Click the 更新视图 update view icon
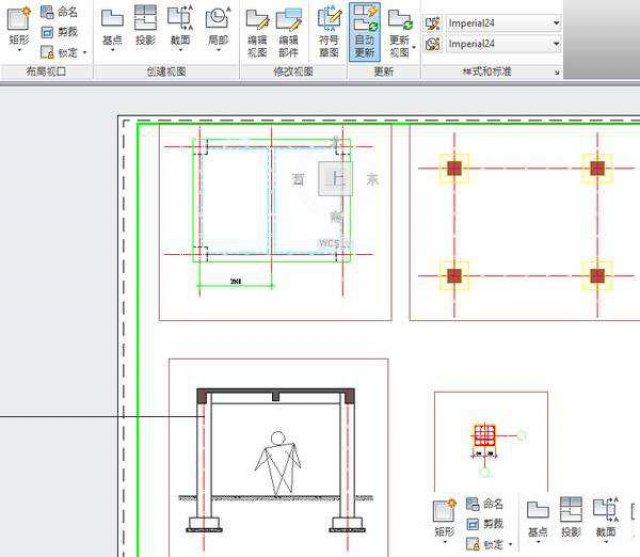 click(x=400, y=30)
